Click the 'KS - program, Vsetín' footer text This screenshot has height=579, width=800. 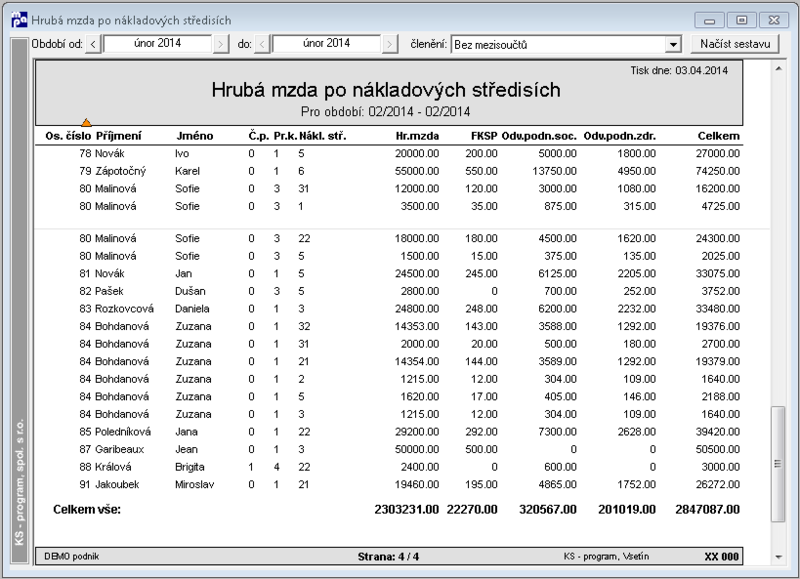pyautogui.click(x=606, y=557)
